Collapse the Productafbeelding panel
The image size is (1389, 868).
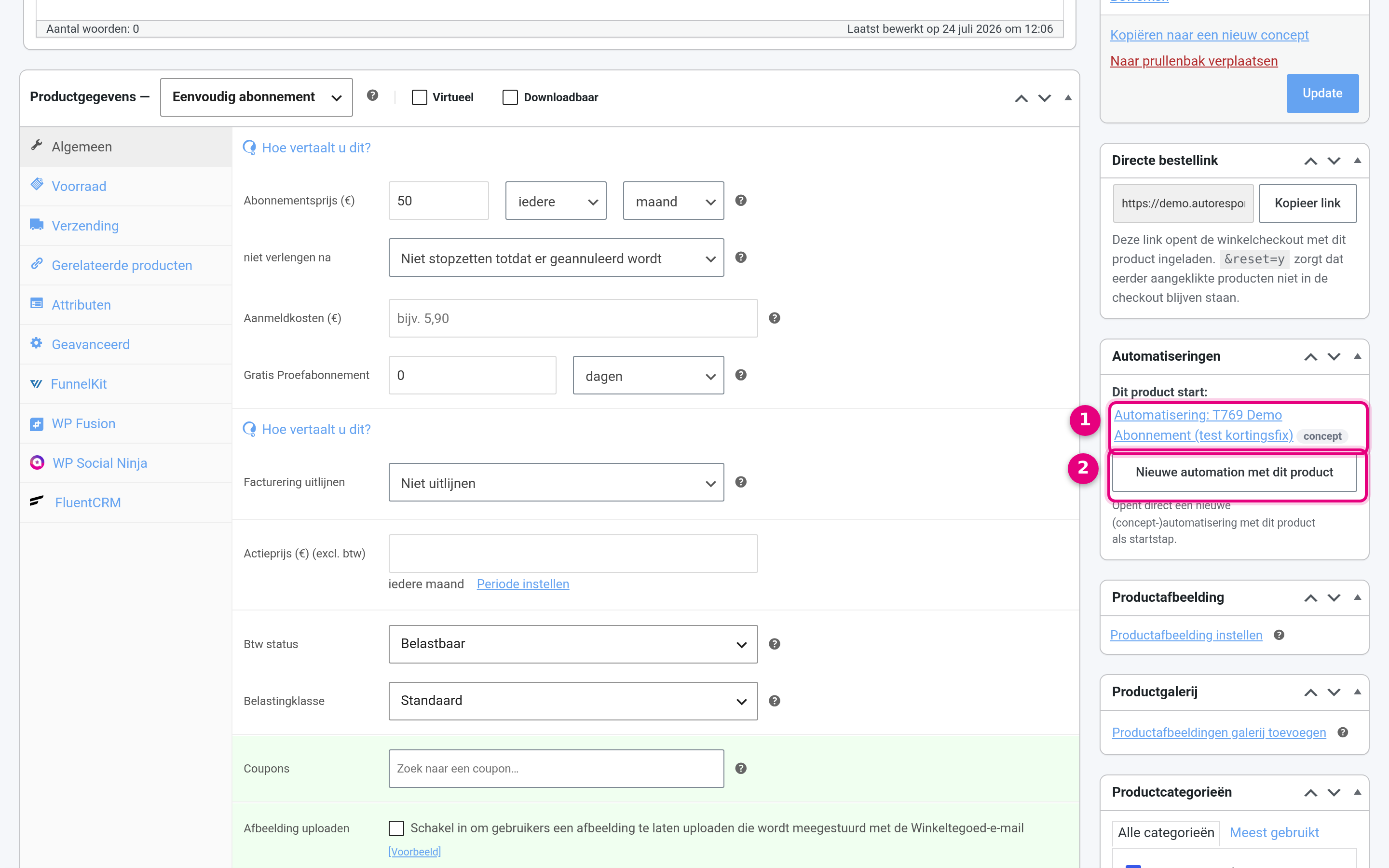coord(1358,597)
